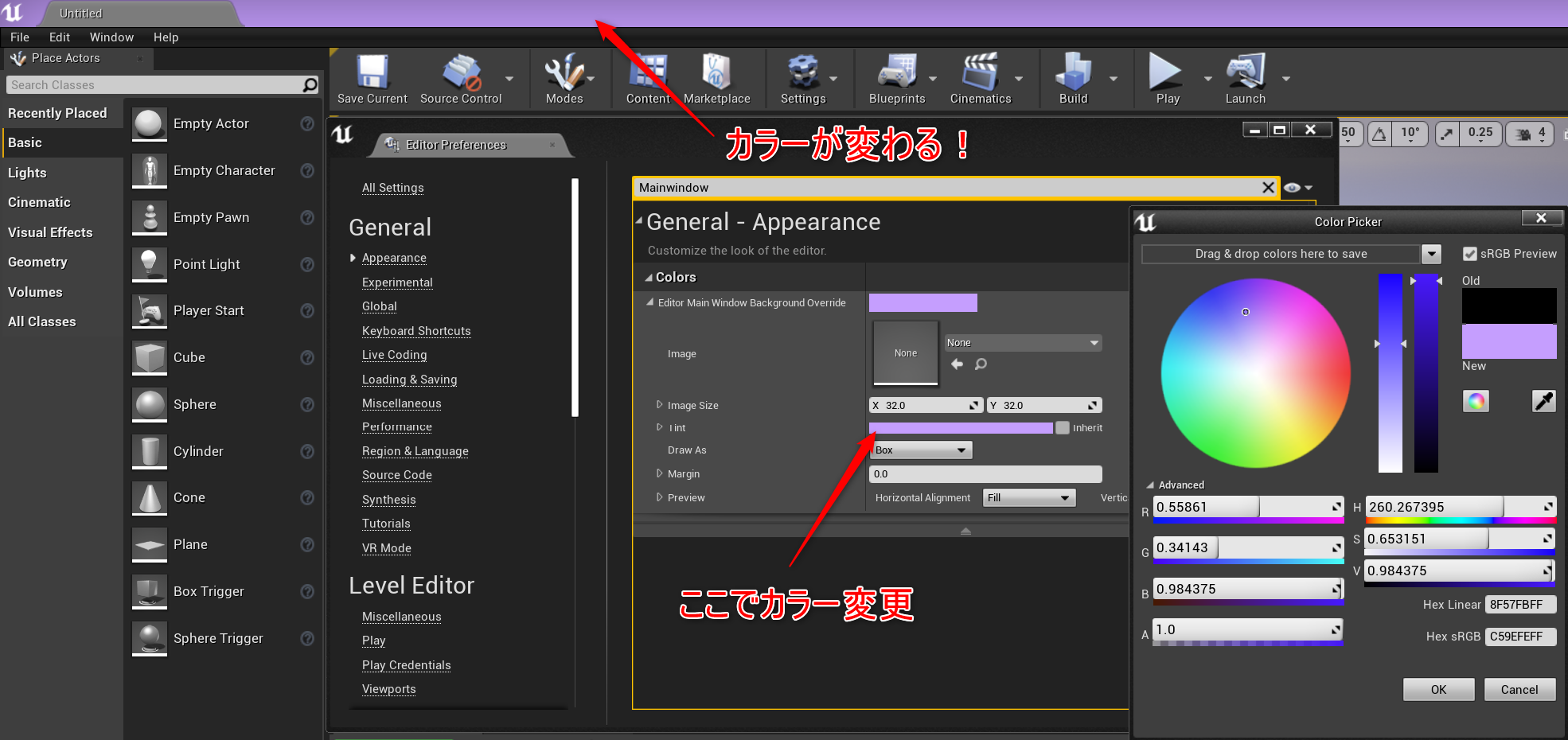Viewport: 1568px width, 740px height.
Task: Click the search magnifier in Search Classes
Action: click(310, 84)
